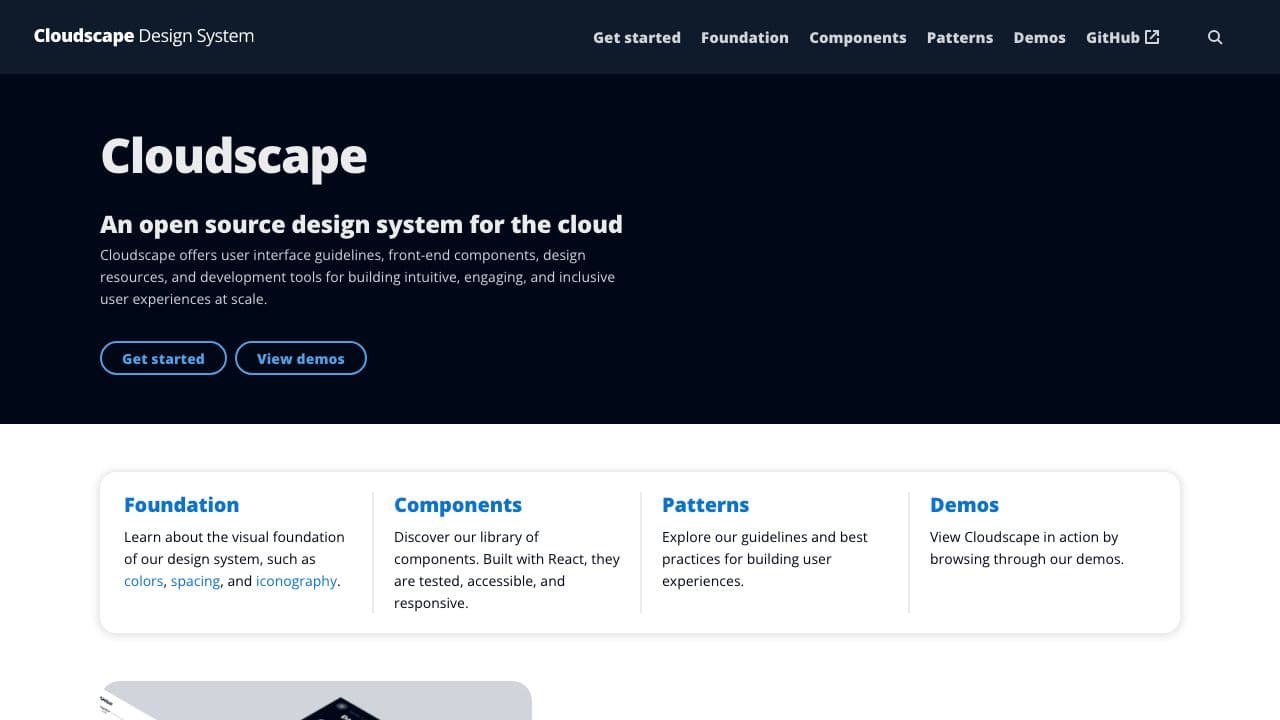This screenshot has height=720, width=1280.
Task: Click the search magnifier icon
Action: (x=1215, y=37)
